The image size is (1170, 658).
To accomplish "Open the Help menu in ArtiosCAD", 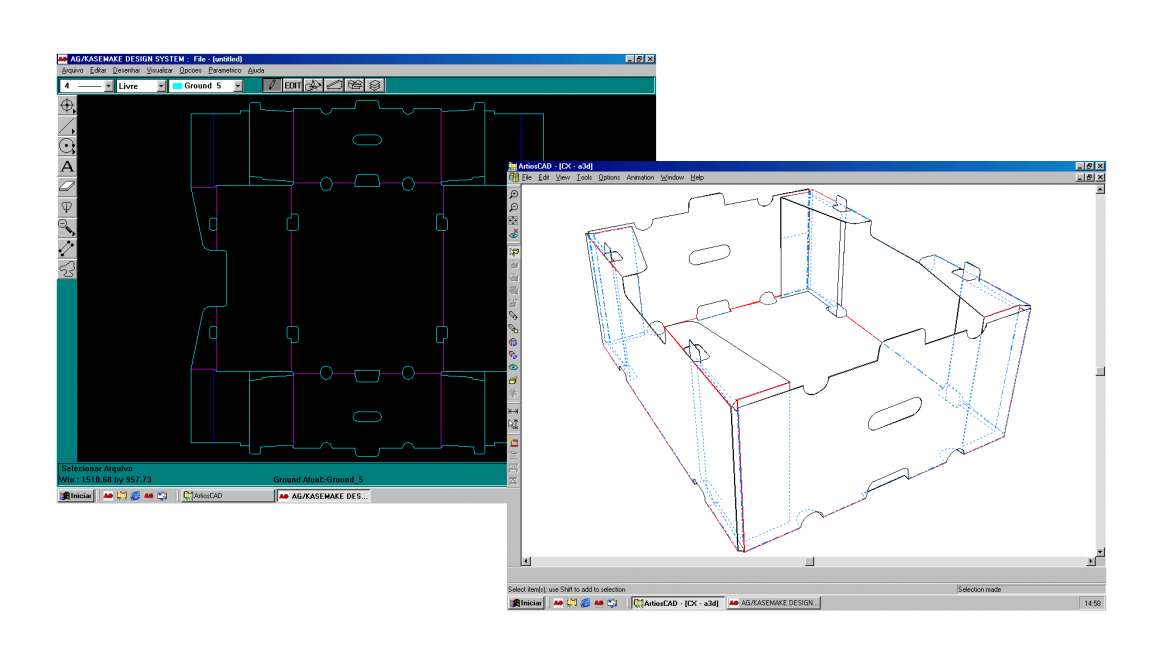I will tap(697, 178).
